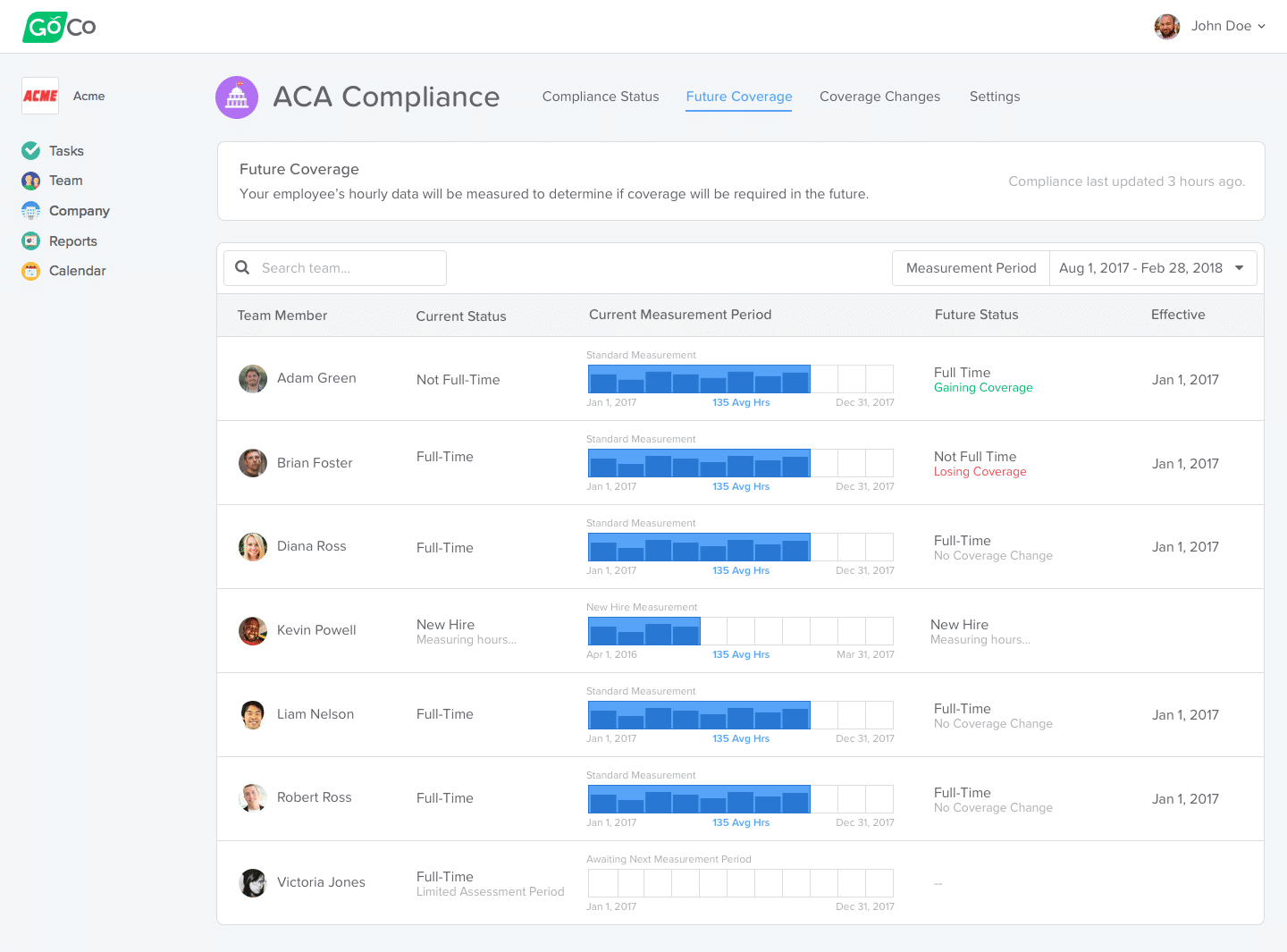Open the Tasks checkmark icon in sidebar

tap(31, 150)
